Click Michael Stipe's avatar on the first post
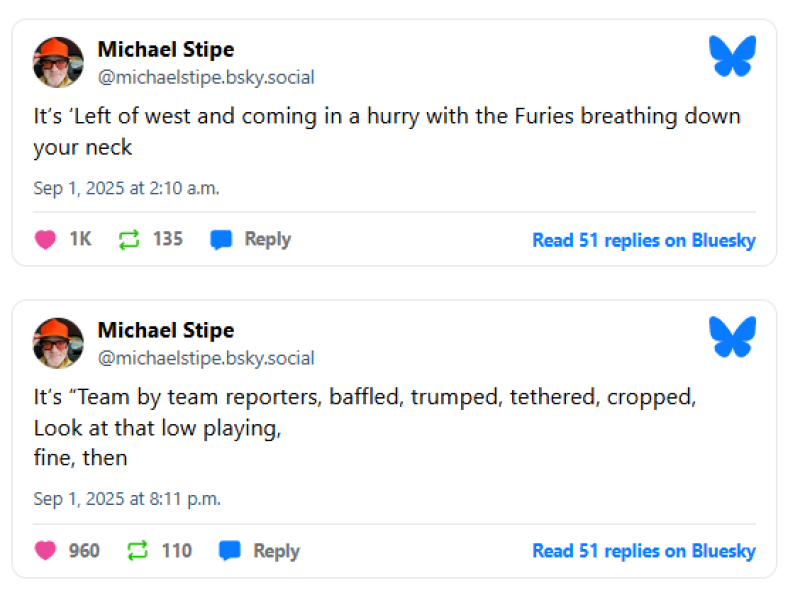 pos(57,60)
